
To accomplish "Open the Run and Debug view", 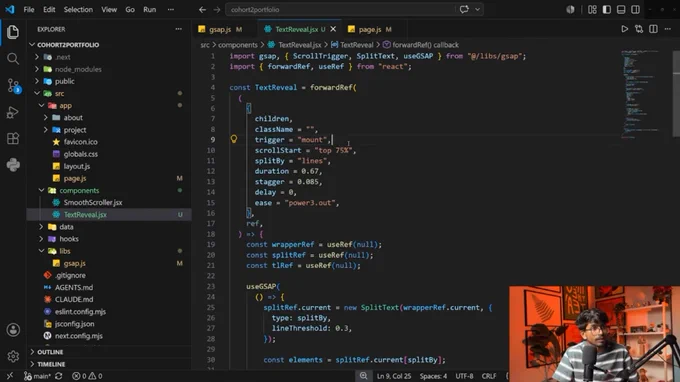I will (13, 112).
